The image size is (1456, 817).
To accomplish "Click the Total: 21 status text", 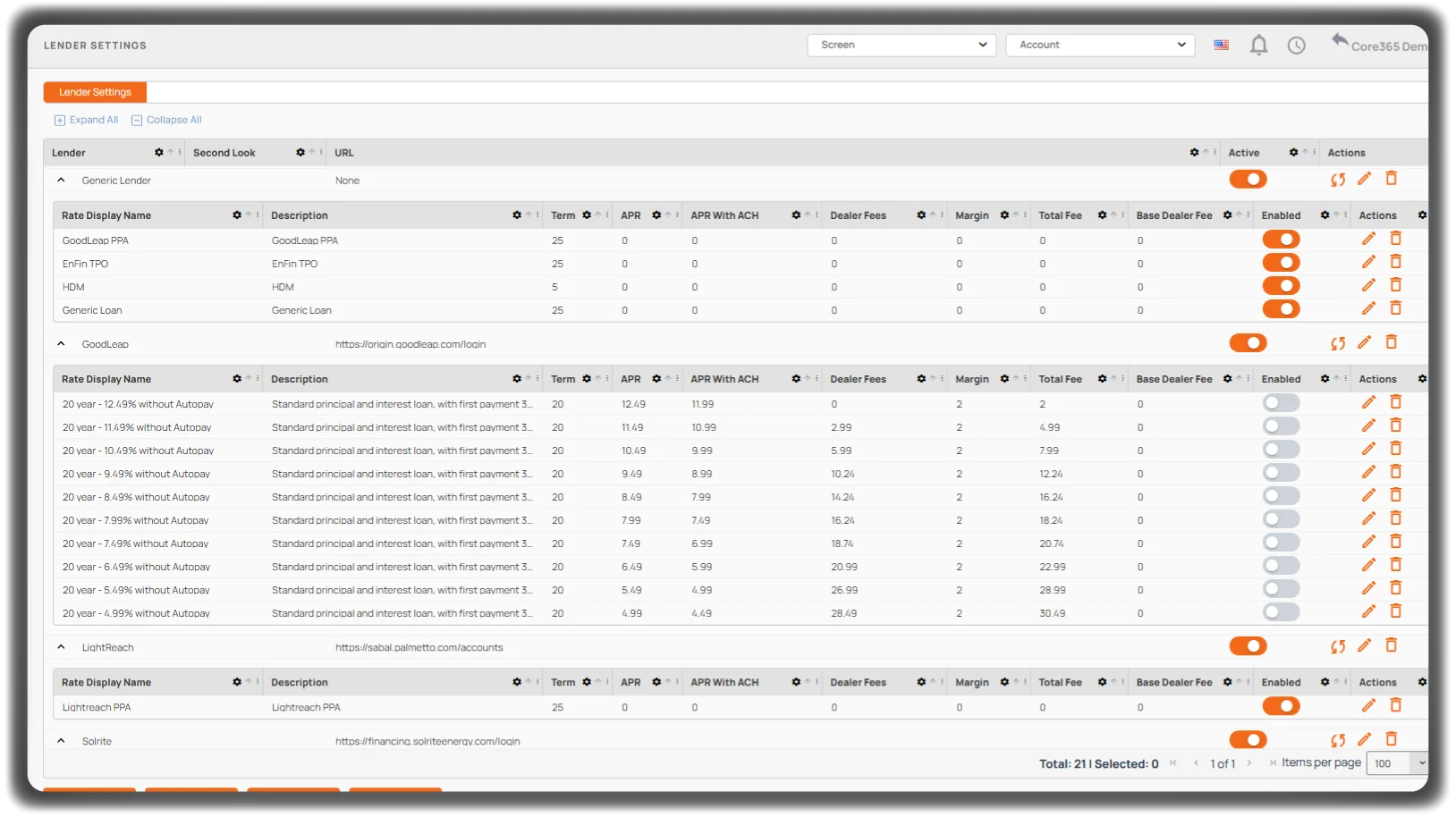I will pyautogui.click(x=1062, y=764).
